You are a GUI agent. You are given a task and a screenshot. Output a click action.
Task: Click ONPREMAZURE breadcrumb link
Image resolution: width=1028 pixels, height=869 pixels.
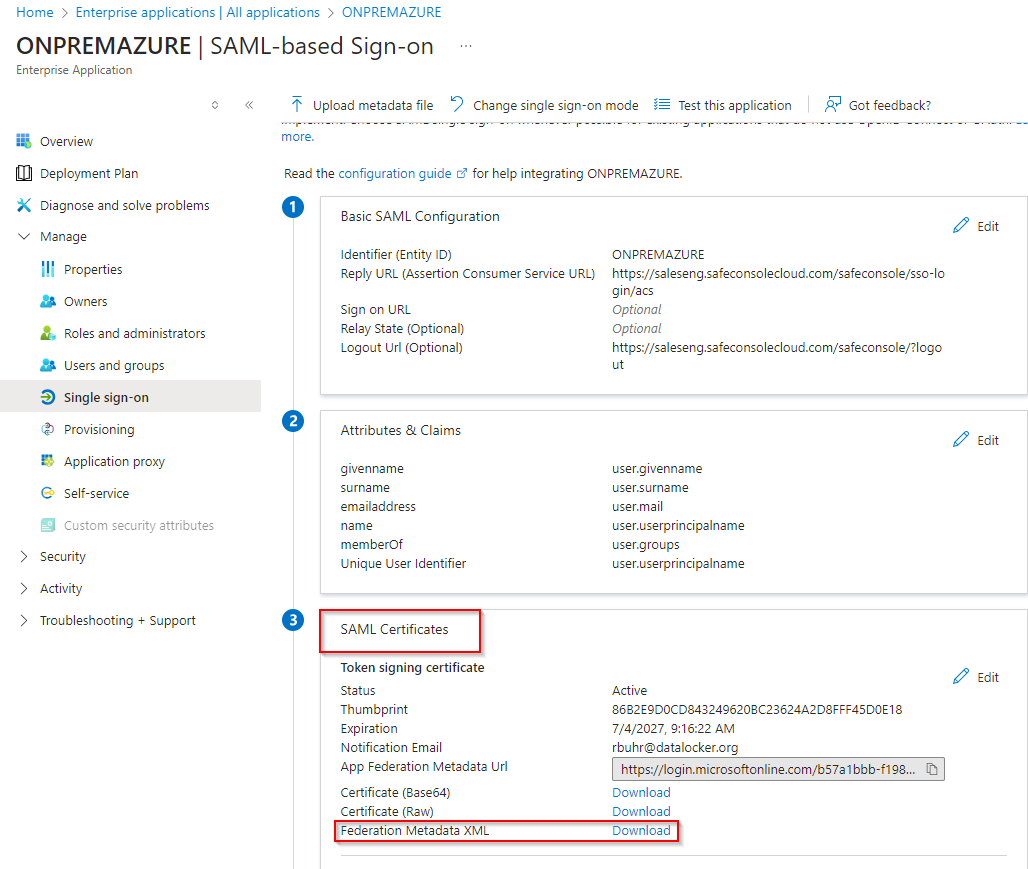point(391,12)
